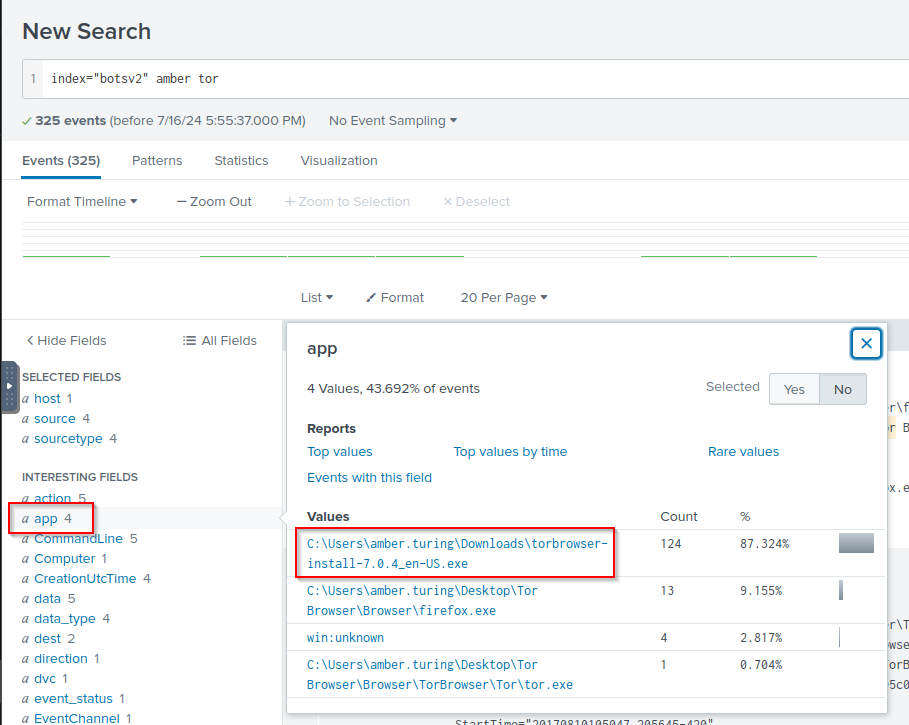Click the Top values report link
The width and height of the screenshot is (909, 725).
pos(340,452)
